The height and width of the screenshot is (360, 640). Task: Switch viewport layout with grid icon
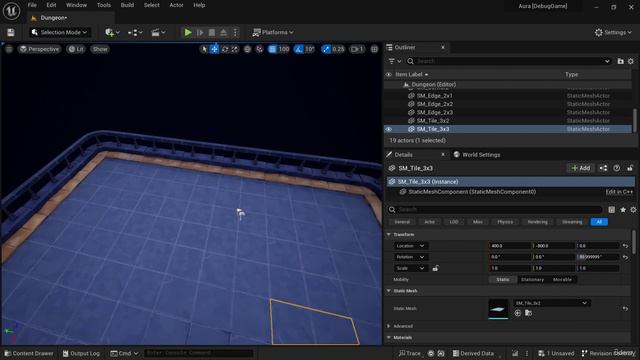click(374, 49)
